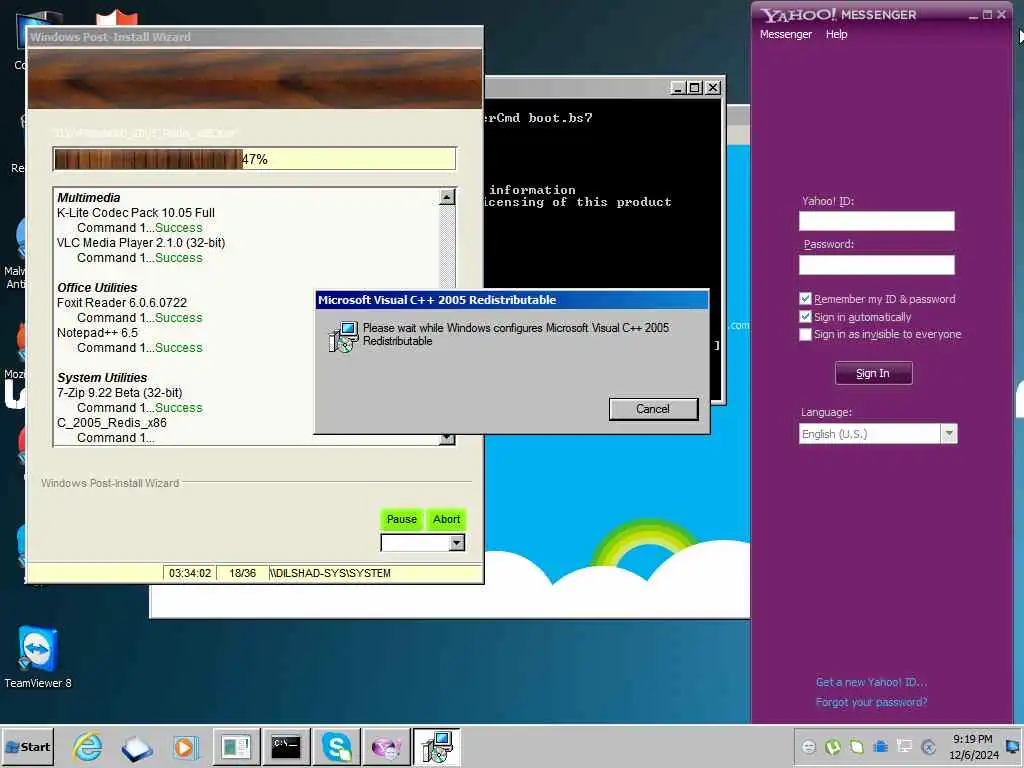Open the dropdown below Pause and Abort

click(x=456, y=543)
